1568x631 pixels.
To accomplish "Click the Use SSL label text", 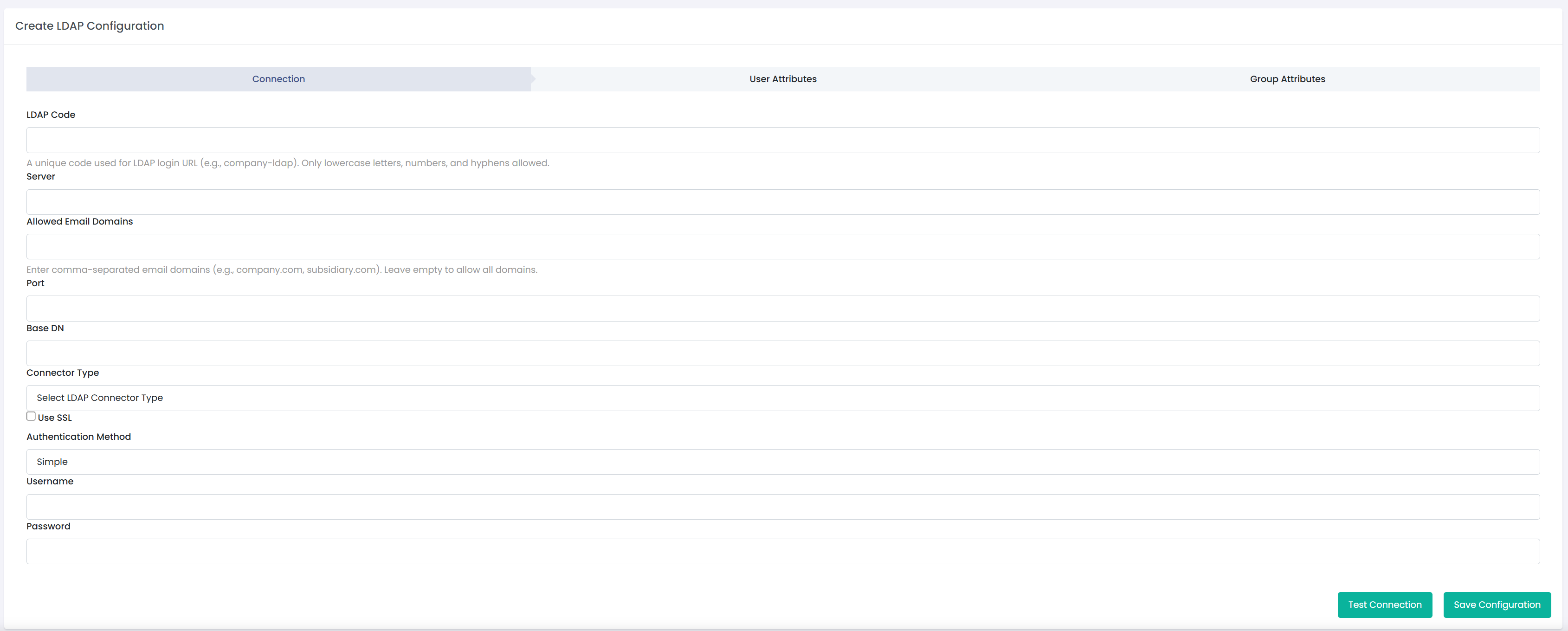I will pos(54,418).
